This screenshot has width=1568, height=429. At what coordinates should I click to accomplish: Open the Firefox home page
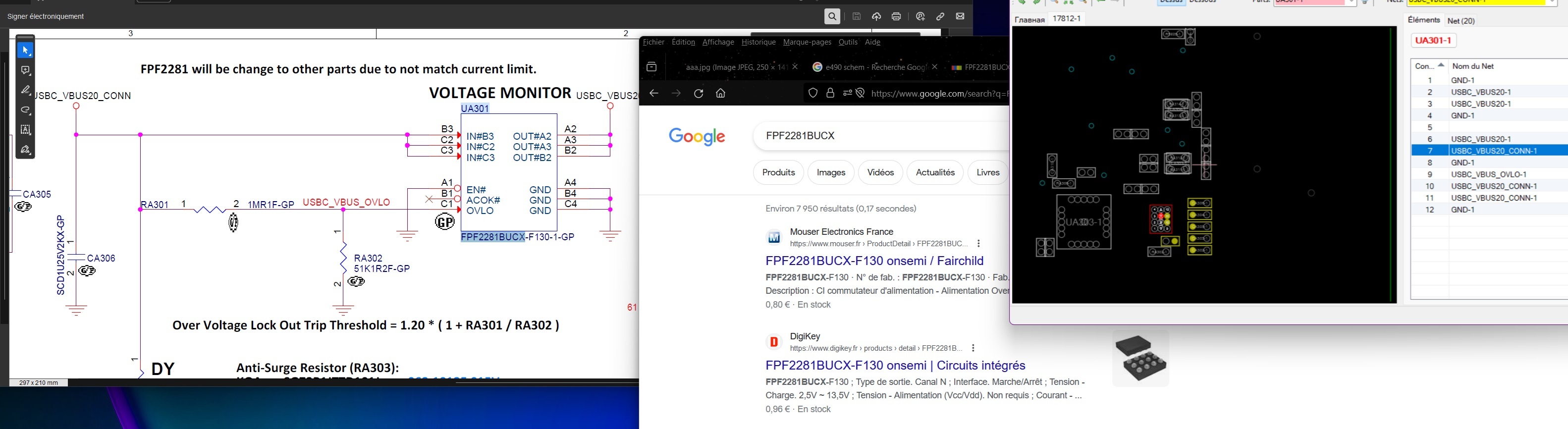pyautogui.click(x=721, y=93)
